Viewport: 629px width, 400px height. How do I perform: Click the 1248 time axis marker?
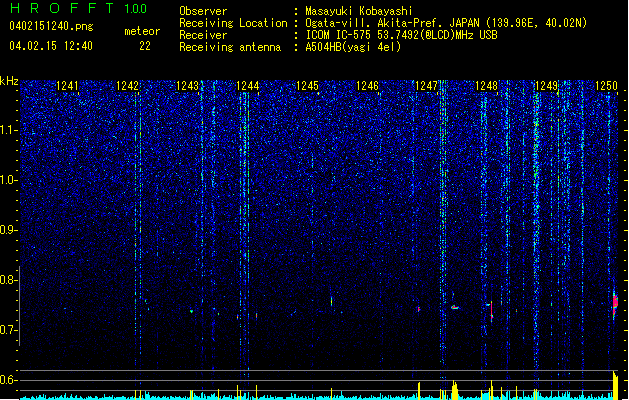(486, 86)
